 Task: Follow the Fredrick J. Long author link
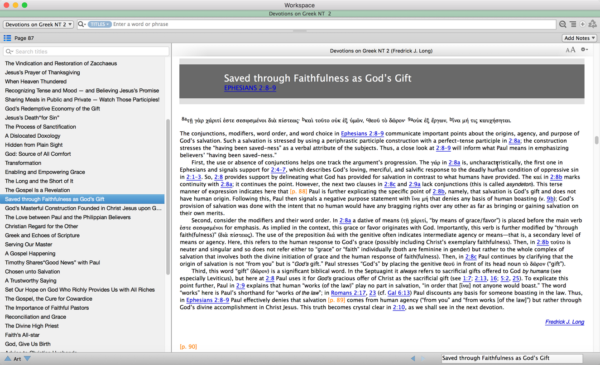(x=564, y=322)
